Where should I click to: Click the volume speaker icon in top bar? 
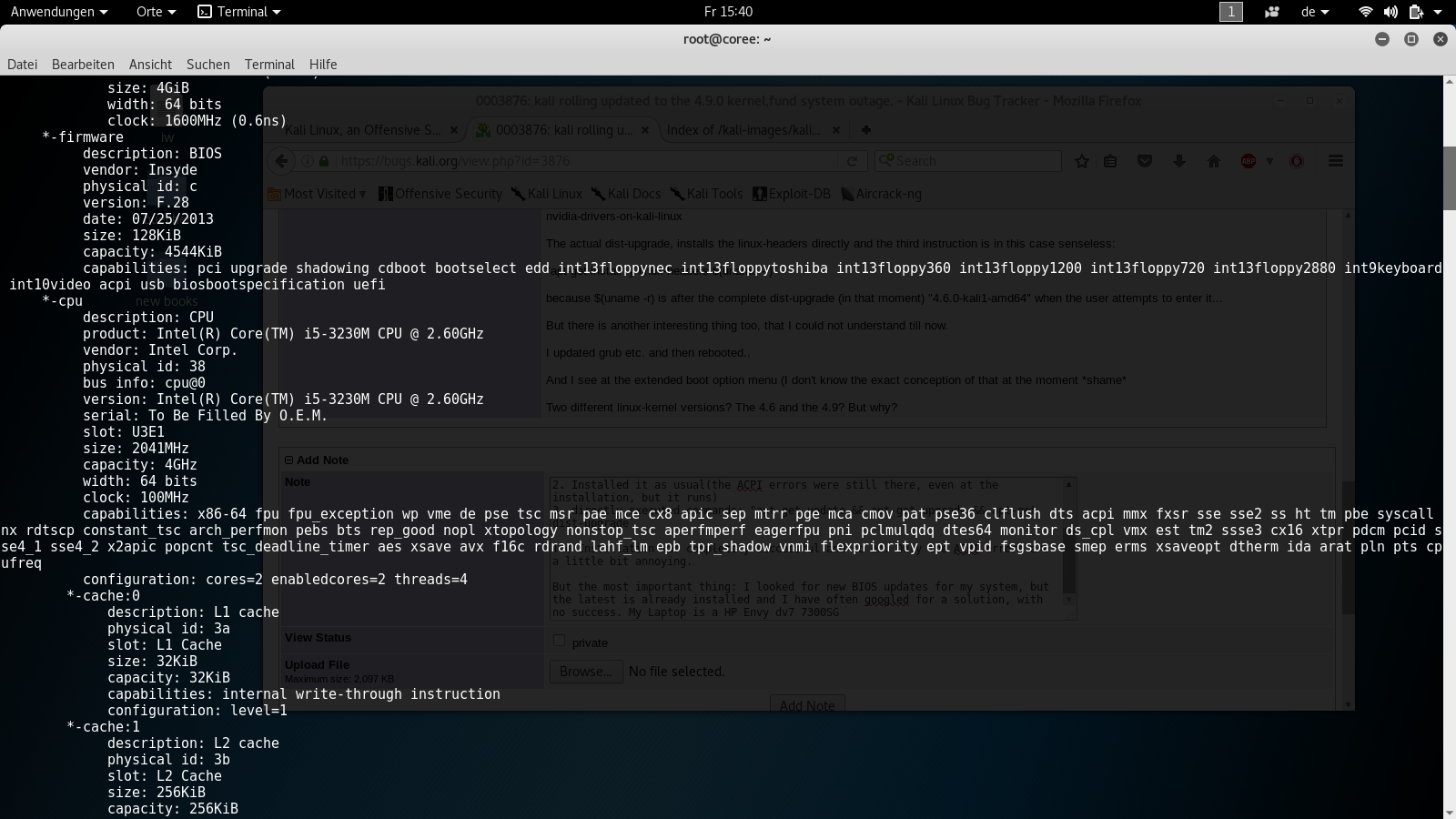click(x=1390, y=12)
